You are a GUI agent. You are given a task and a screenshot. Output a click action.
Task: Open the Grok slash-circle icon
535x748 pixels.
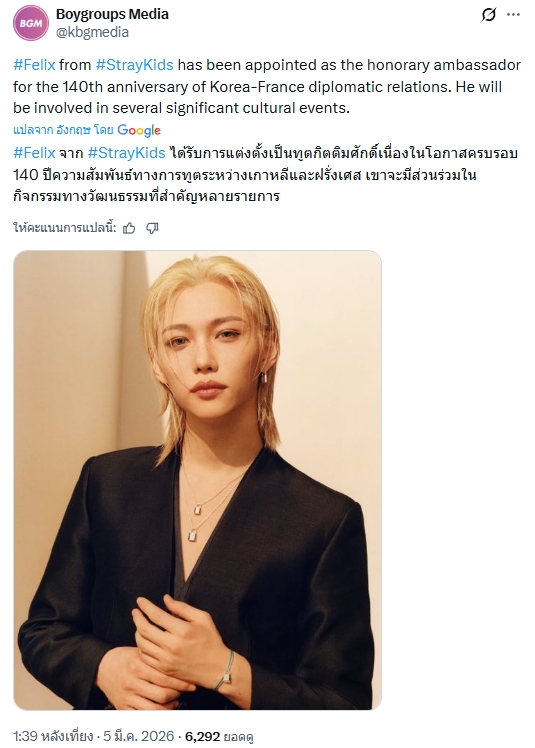tap(488, 15)
